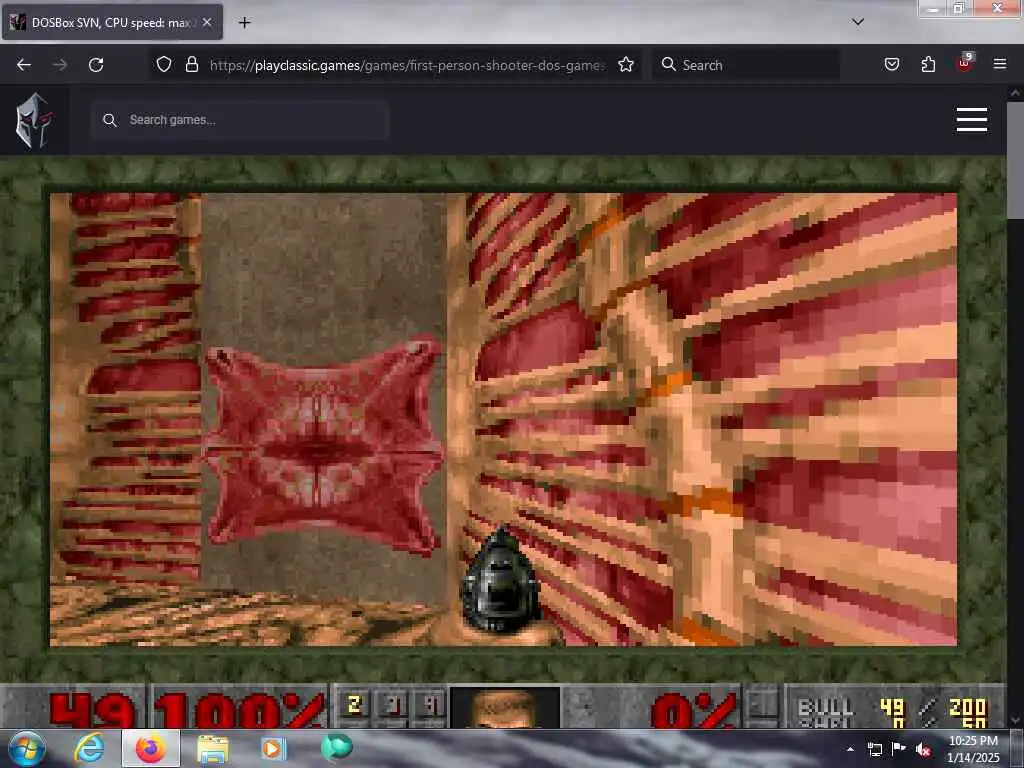
Task: Expand the list all tabs chevron
Action: coord(858,22)
